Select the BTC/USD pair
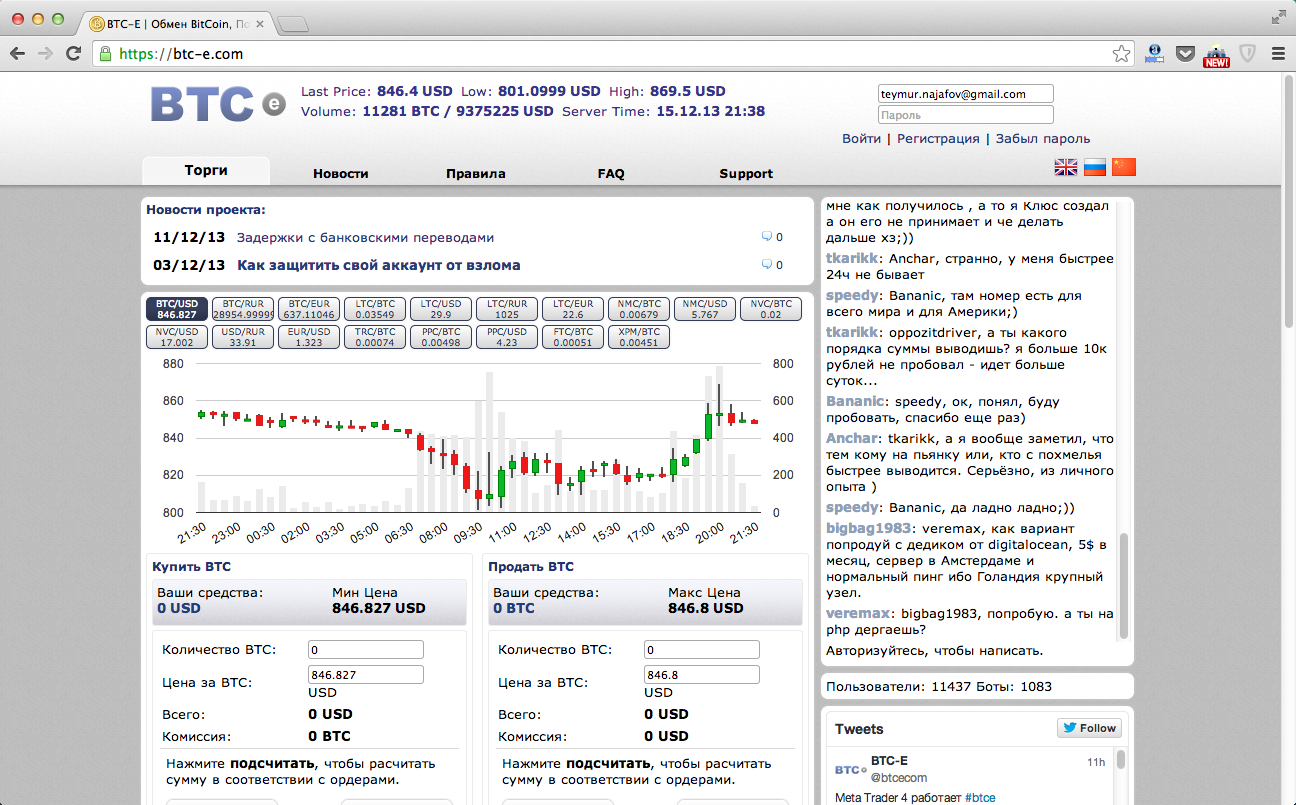The image size is (1296, 805). pos(177,309)
